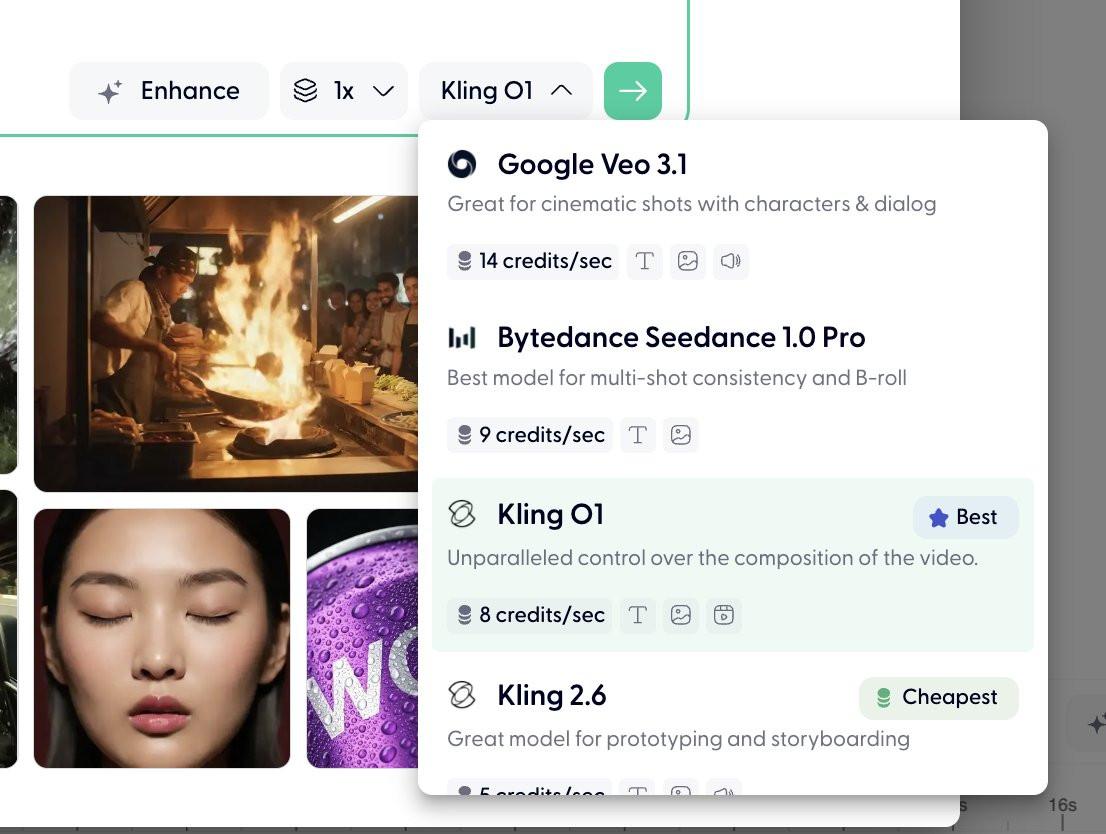Click image input icon for Google Veo 3.1
This screenshot has height=834, width=1106.
tap(688, 261)
